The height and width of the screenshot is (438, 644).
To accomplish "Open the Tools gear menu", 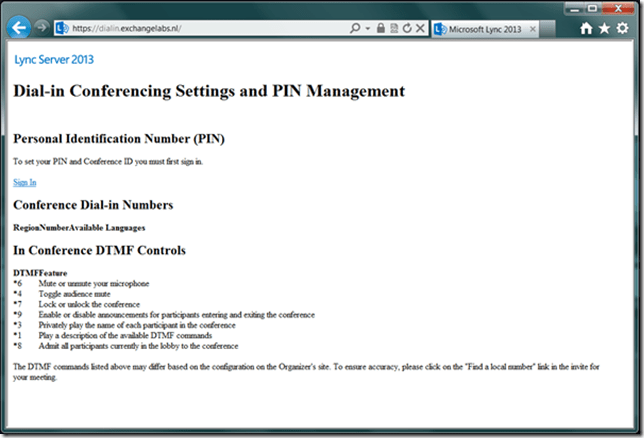I will (622, 29).
